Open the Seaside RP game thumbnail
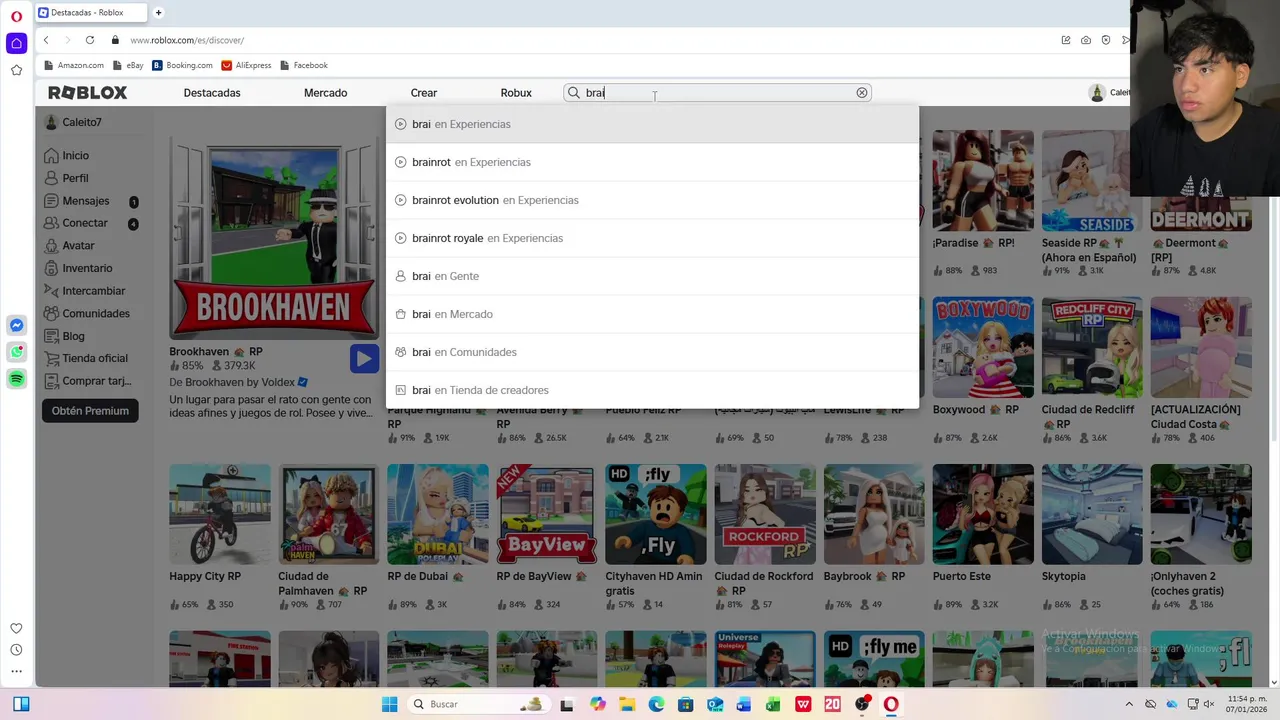 click(x=1092, y=181)
